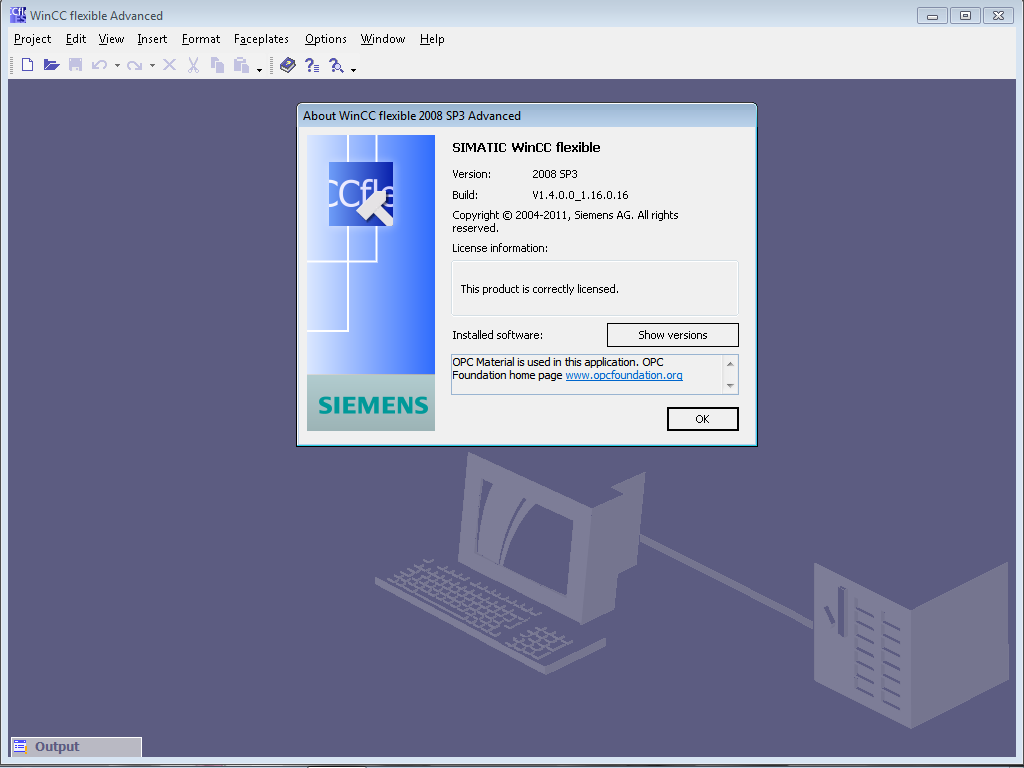Viewport: 1024px width, 768px height.
Task: Click the Show versions button
Action: coord(672,334)
